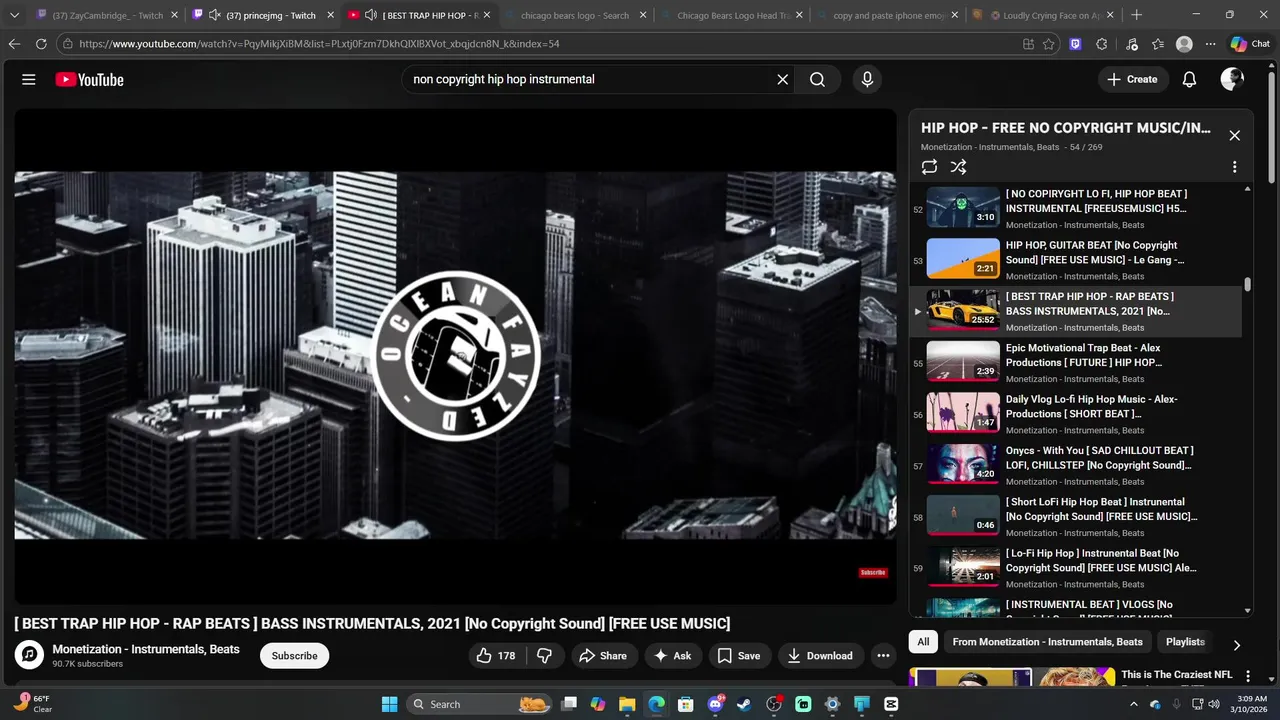
Task: Open Monetization channel avatar
Action: pyautogui.click(x=30, y=655)
